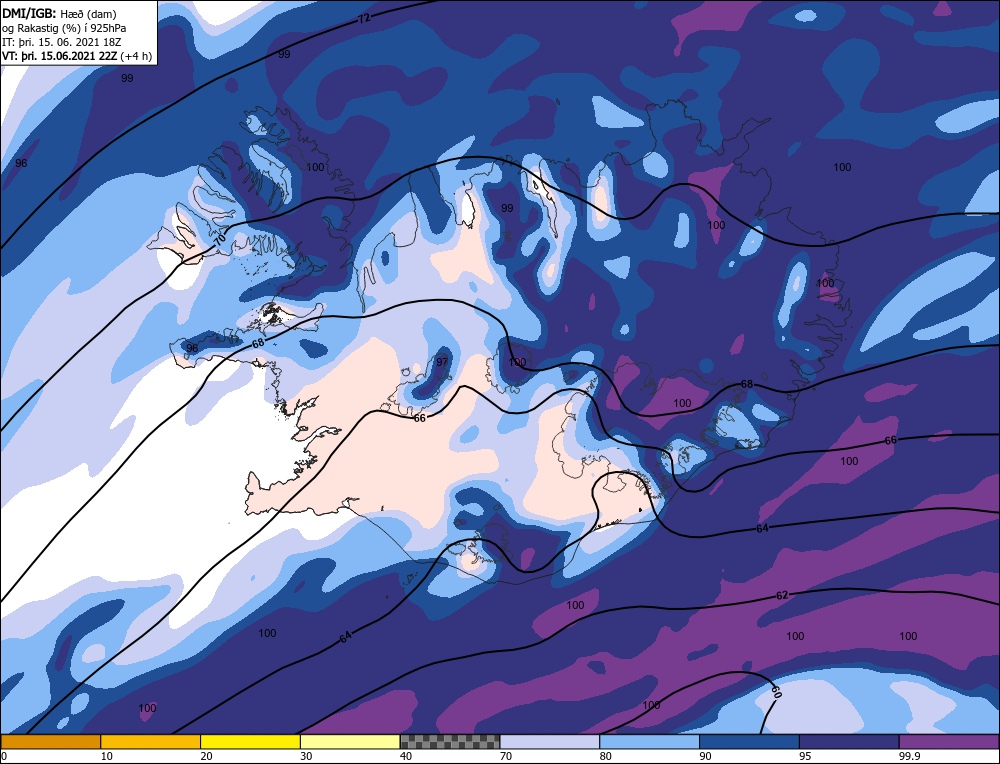The image size is (1000, 764).
Task: Click the dark indigo 95-99.9 legend swatch
Action: (x=849, y=741)
